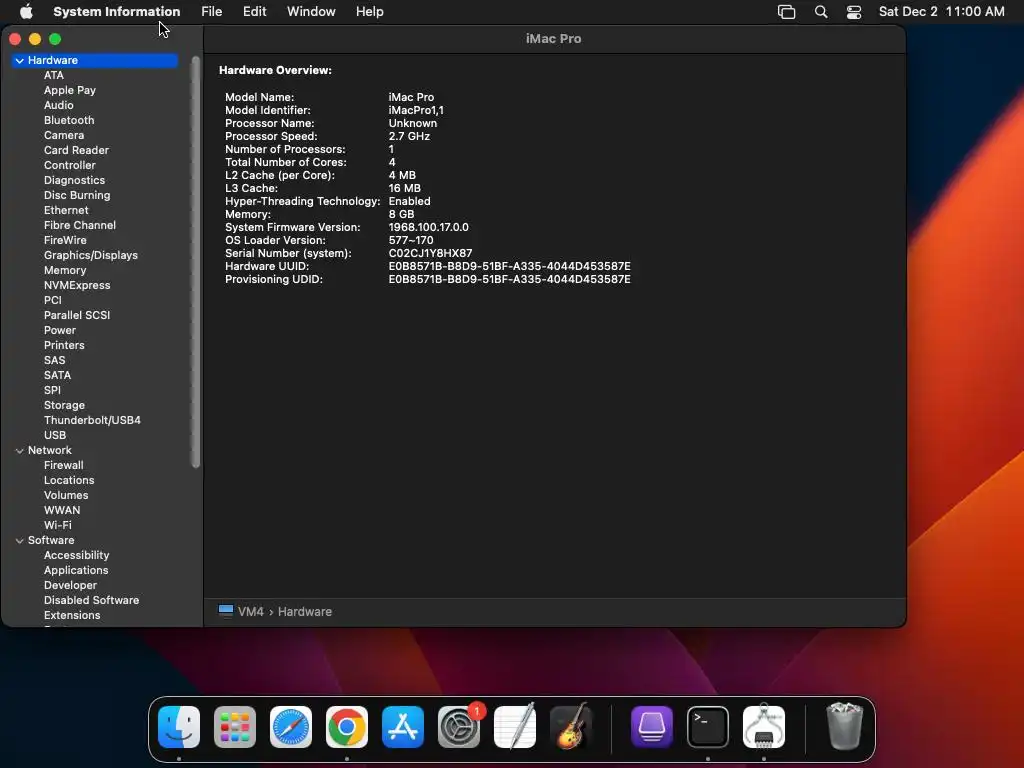1024x768 pixels.
Task: Click firmware version 1968.100.17.0.0
Action: 428,227
